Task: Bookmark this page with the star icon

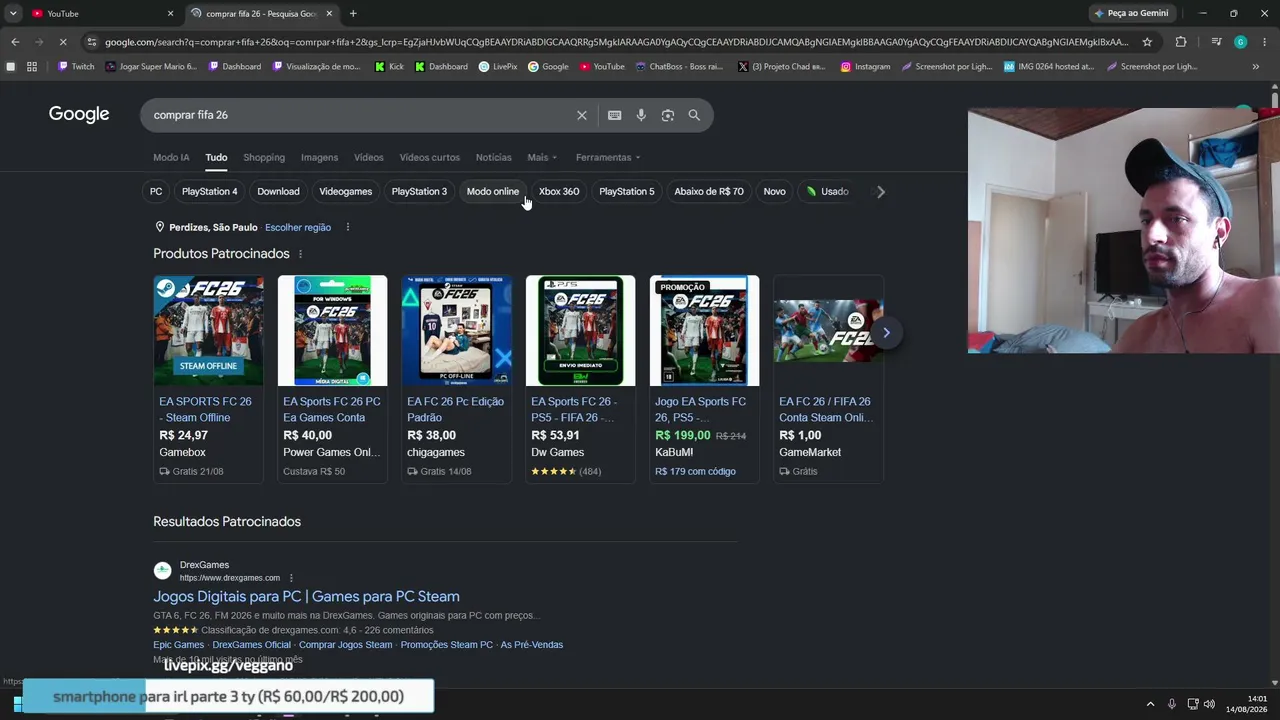Action: [x=1147, y=42]
